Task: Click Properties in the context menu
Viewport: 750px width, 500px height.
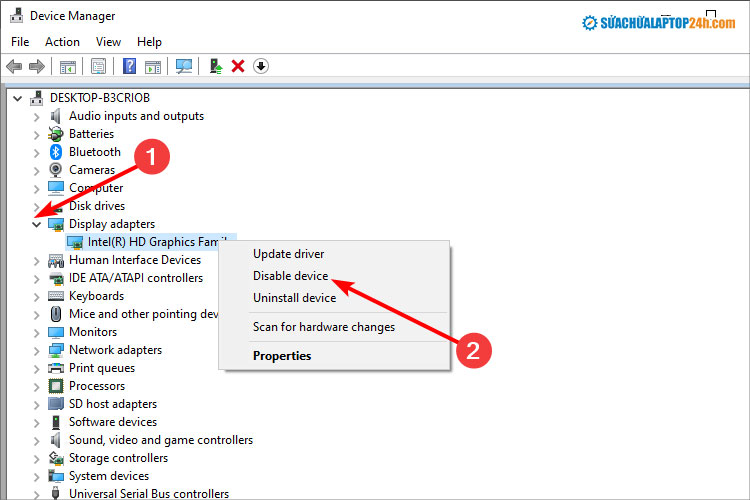Action: (281, 356)
